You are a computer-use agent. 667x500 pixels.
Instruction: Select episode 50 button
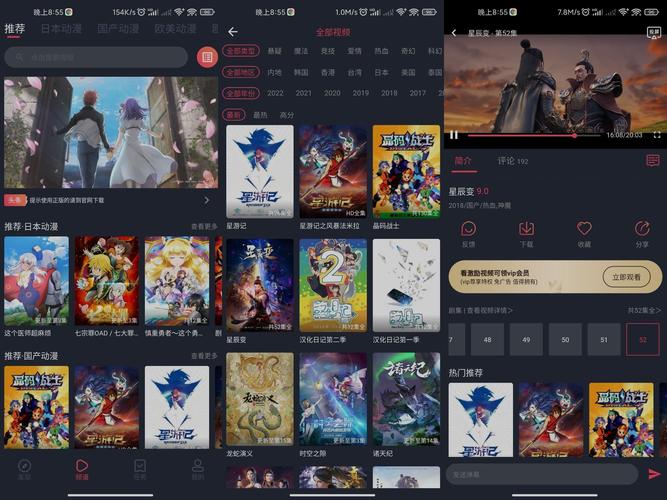click(x=565, y=340)
